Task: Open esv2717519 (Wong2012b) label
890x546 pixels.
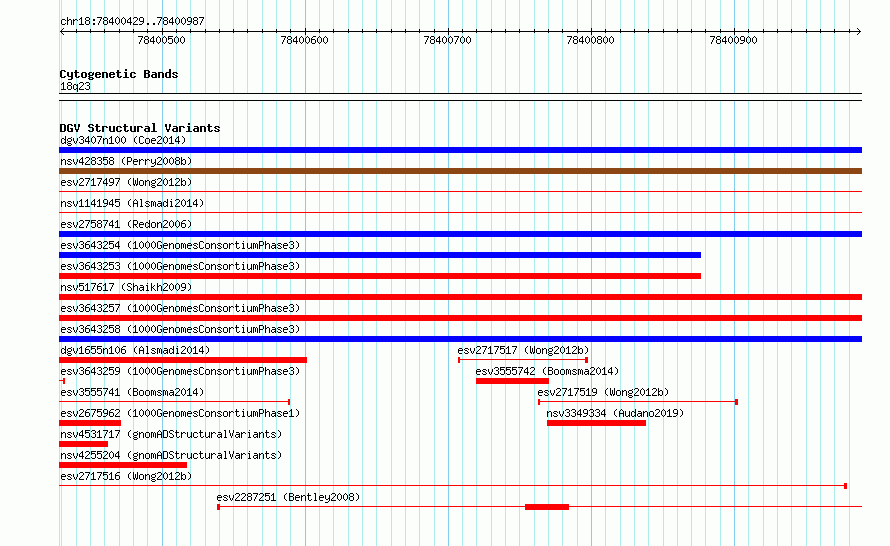Action: point(603,392)
